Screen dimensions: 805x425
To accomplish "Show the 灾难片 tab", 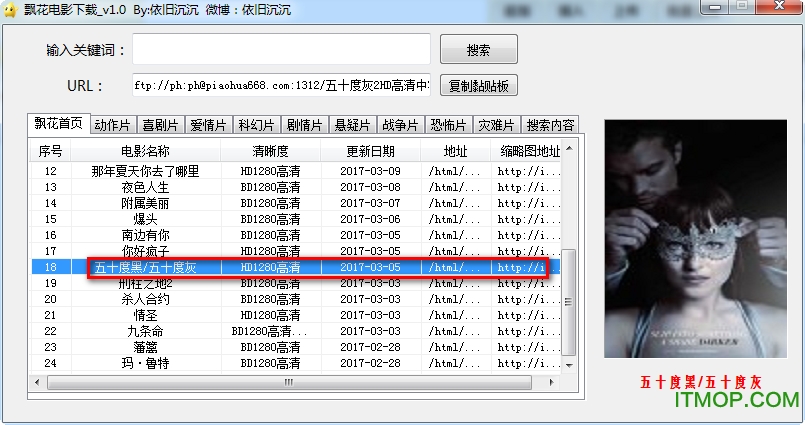I will [x=496, y=125].
